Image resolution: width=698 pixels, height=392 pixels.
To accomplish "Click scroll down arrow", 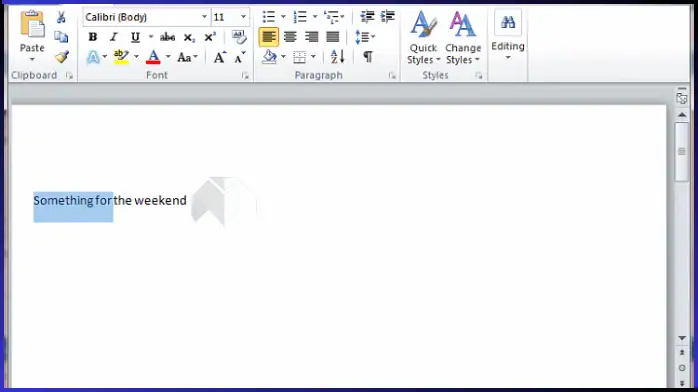I will pyautogui.click(x=682, y=339).
